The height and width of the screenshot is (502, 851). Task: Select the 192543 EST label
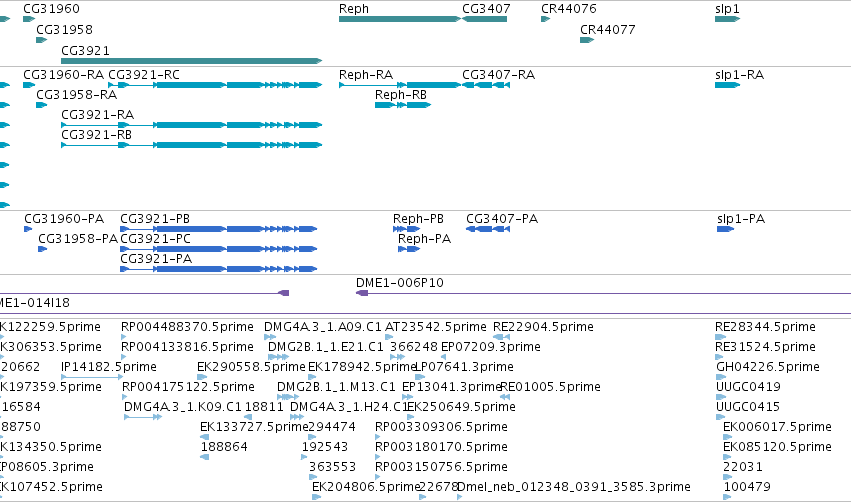pos(325,447)
